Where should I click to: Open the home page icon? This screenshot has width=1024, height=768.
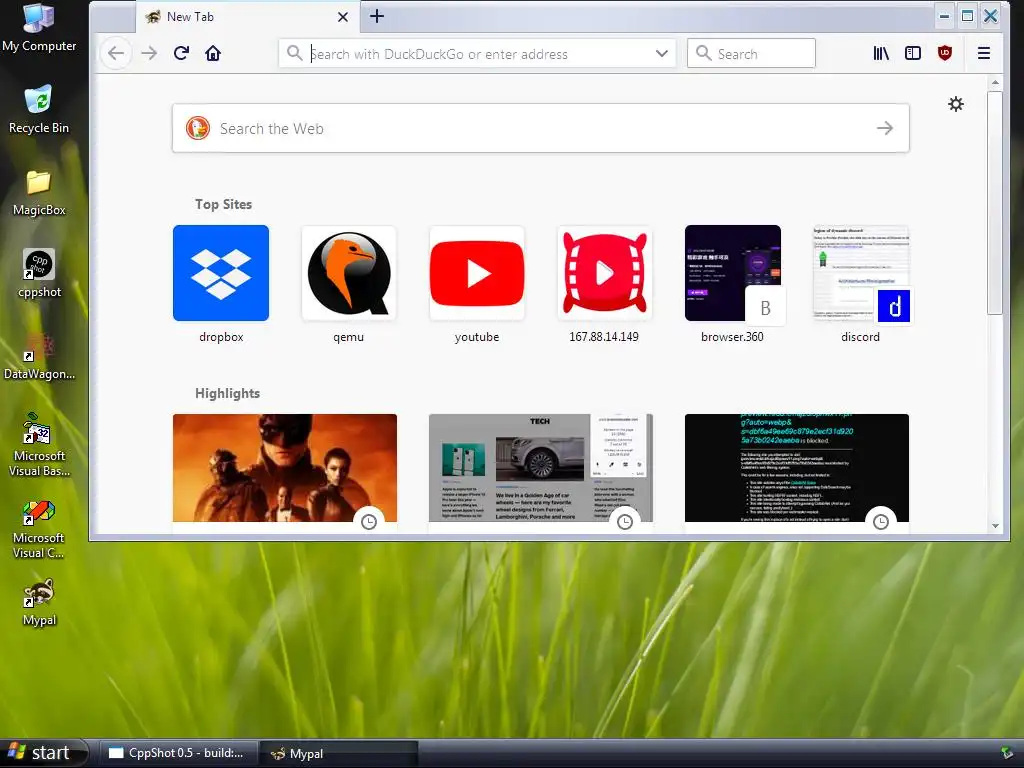[213, 54]
